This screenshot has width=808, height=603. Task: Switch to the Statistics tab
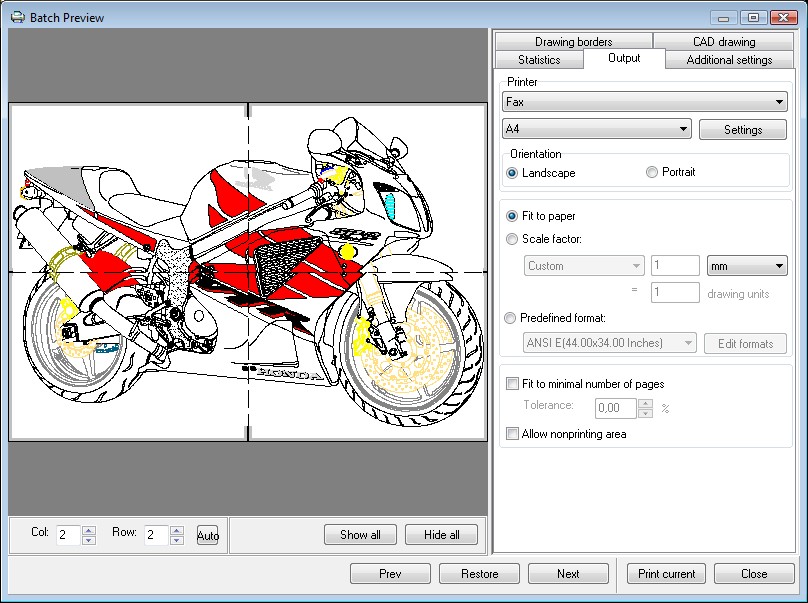coord(539,60)
